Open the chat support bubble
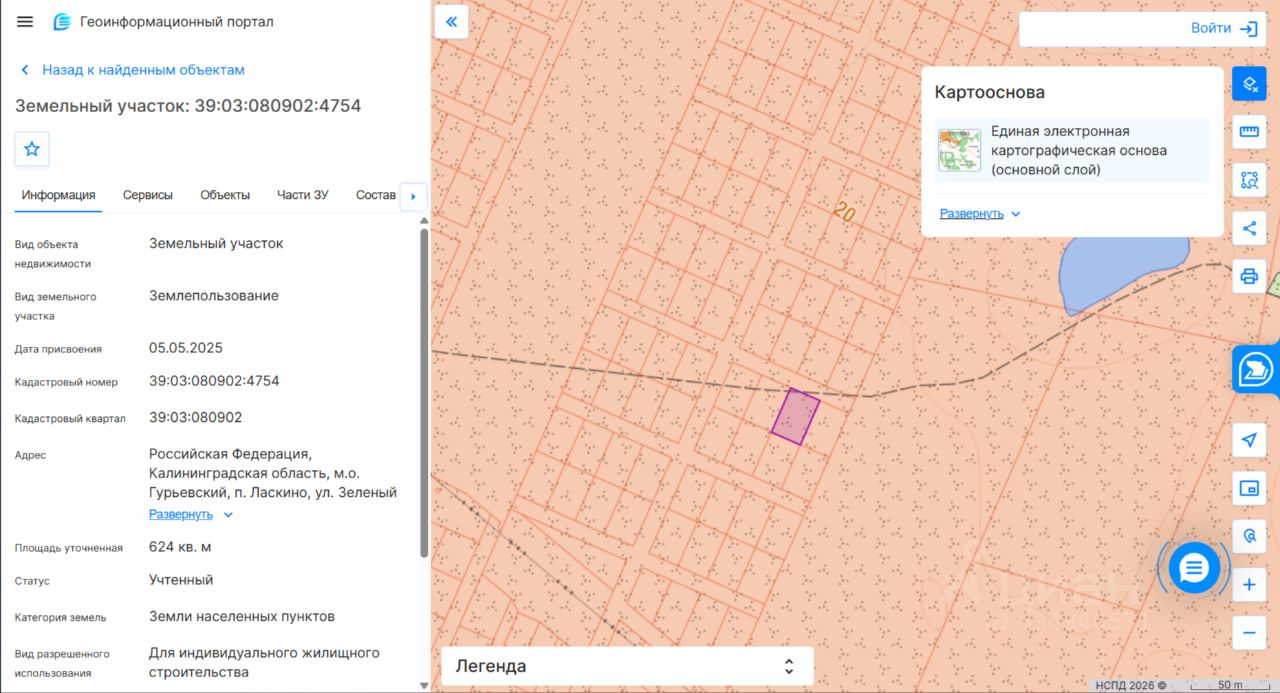1280x693 pixels. (x=1194, y=568)
